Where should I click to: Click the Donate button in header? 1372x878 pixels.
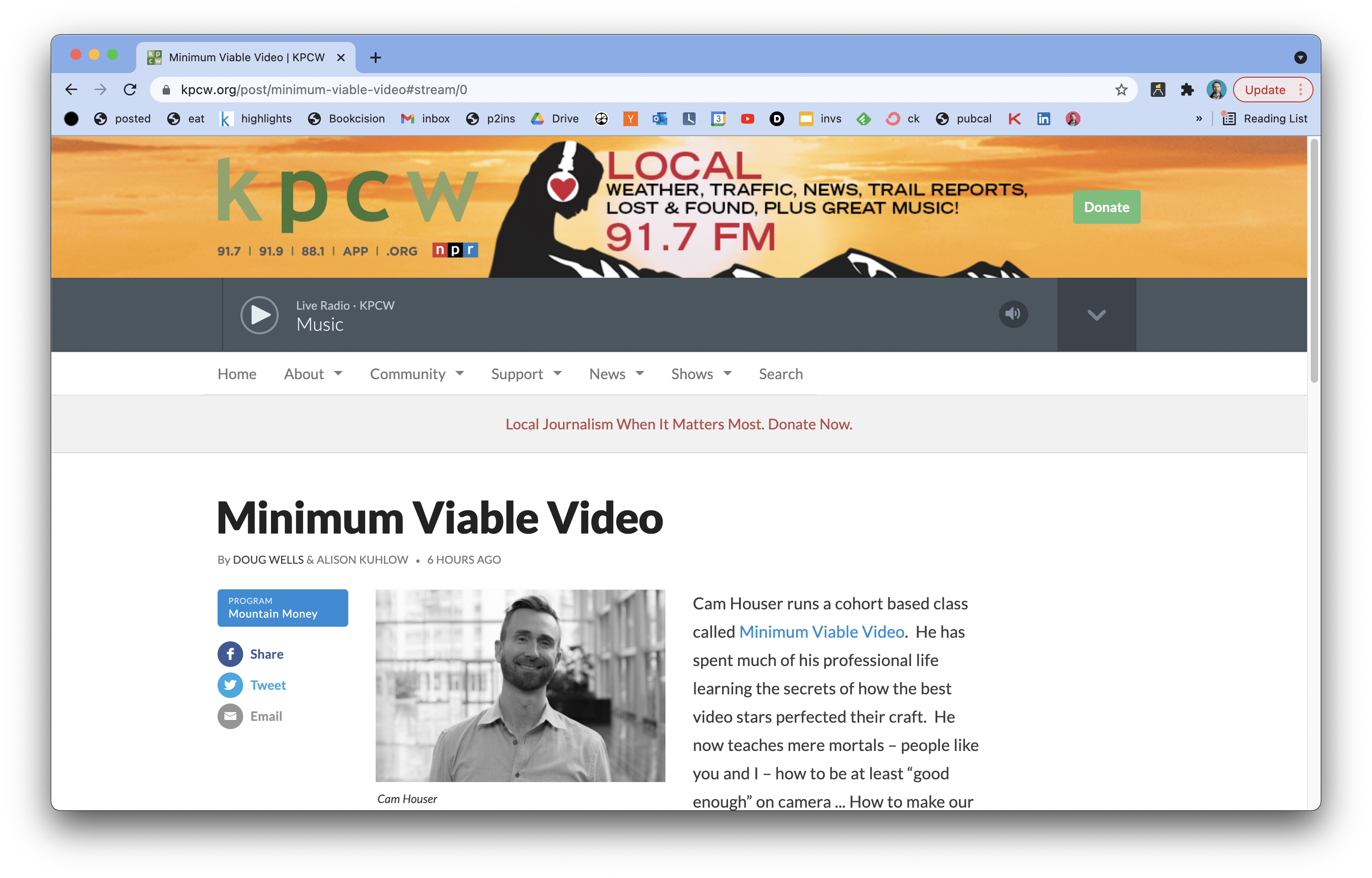1106,206
